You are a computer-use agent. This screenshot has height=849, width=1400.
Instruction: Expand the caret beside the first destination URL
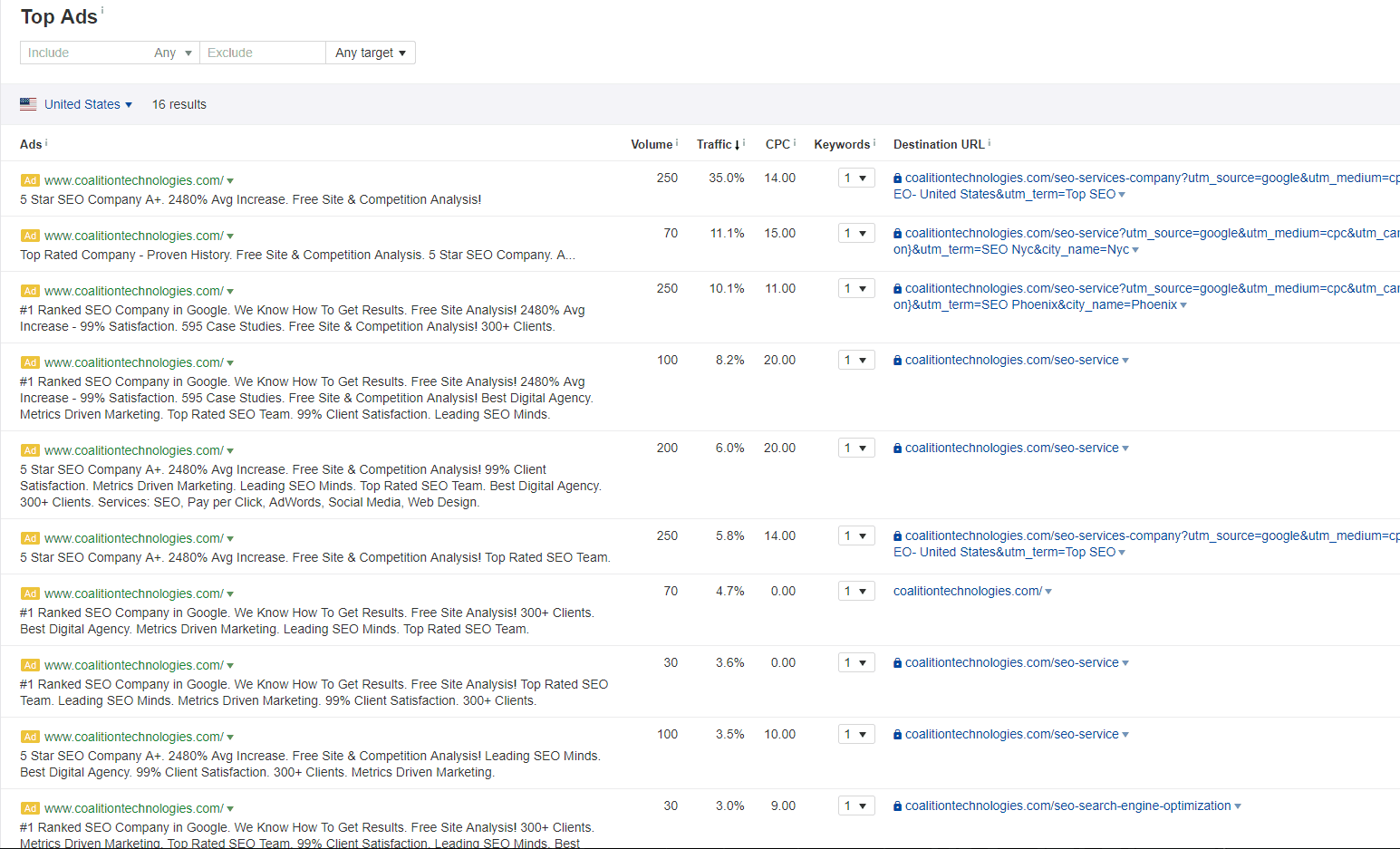click(1123, 194)
